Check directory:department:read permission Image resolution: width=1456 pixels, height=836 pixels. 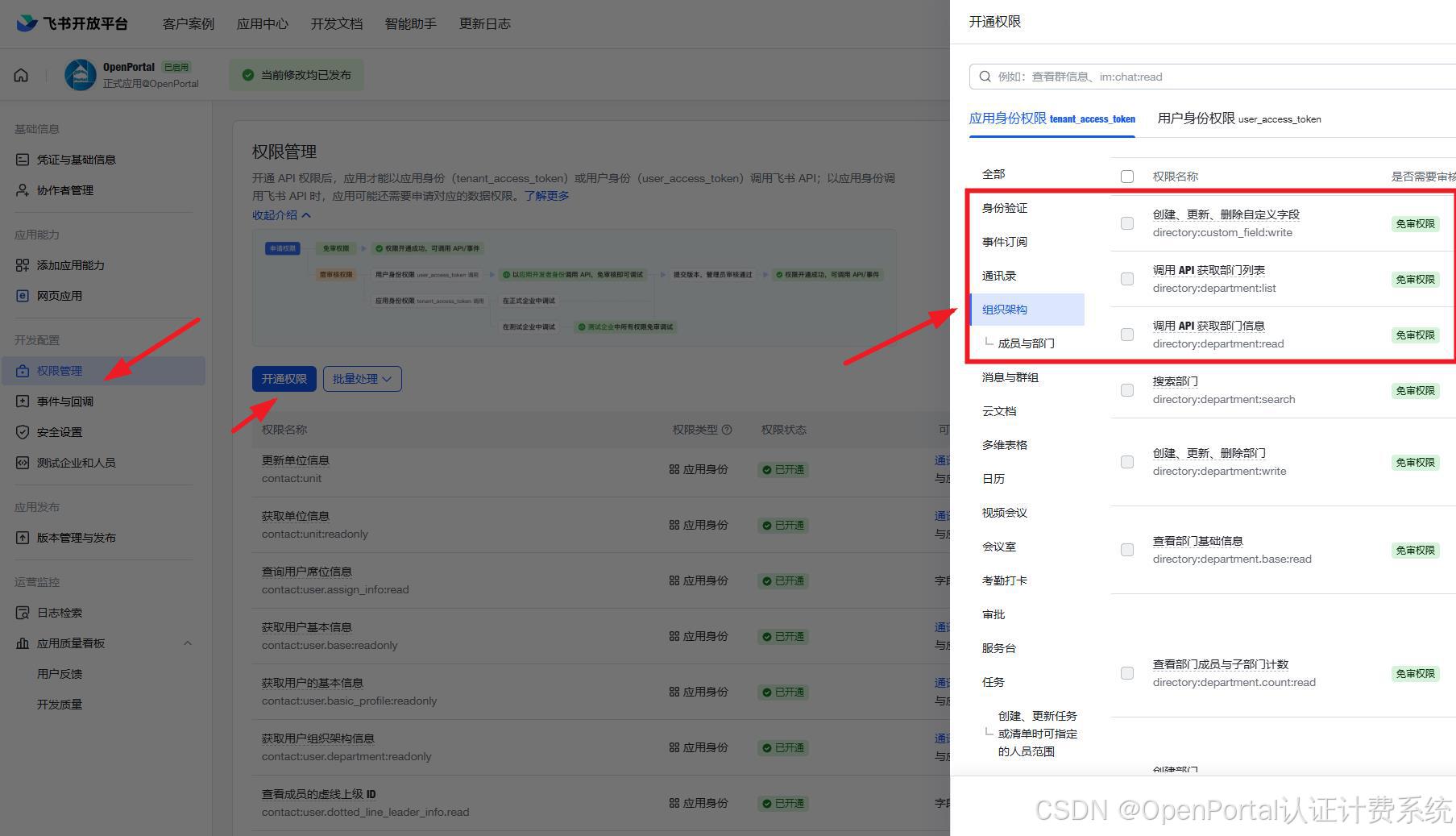[1127, 335]
